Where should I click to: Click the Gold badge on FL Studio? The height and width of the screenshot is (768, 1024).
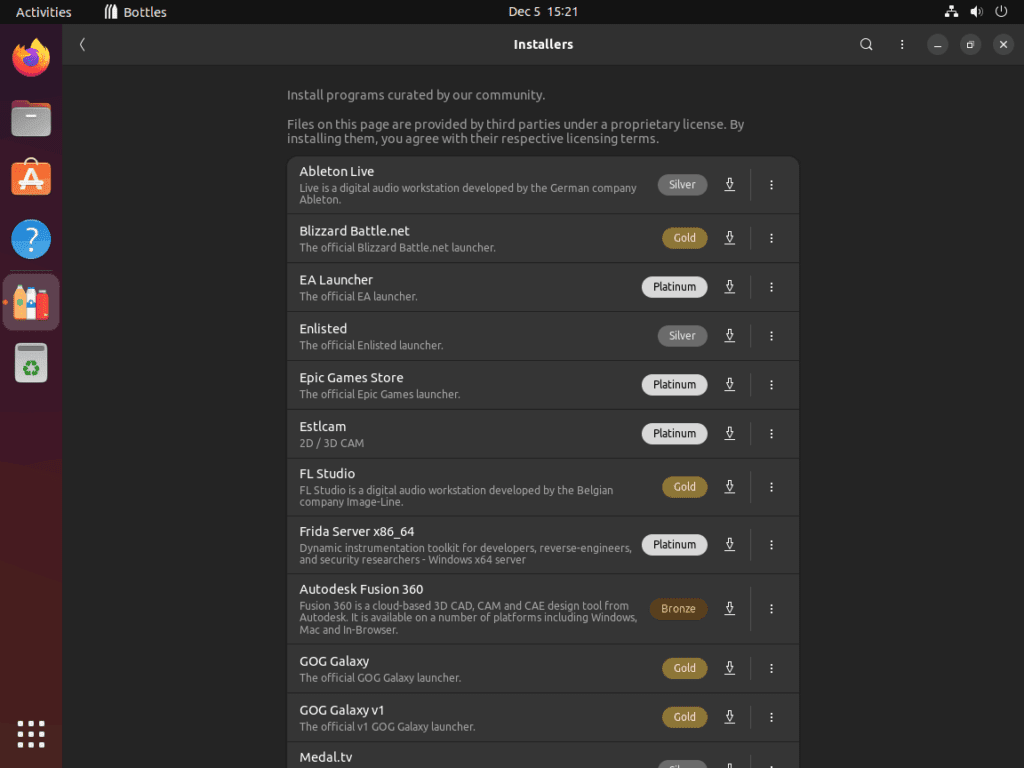[x=684, y=487]
